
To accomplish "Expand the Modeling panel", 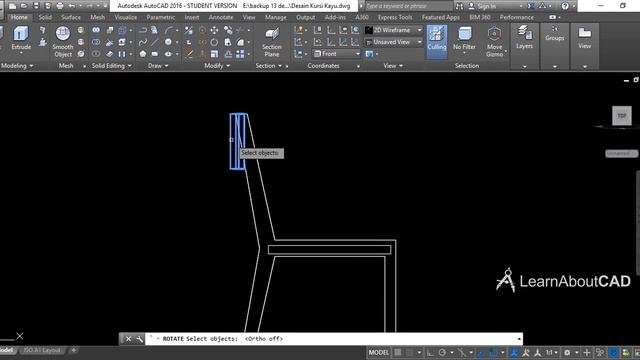I will [17, 66].
